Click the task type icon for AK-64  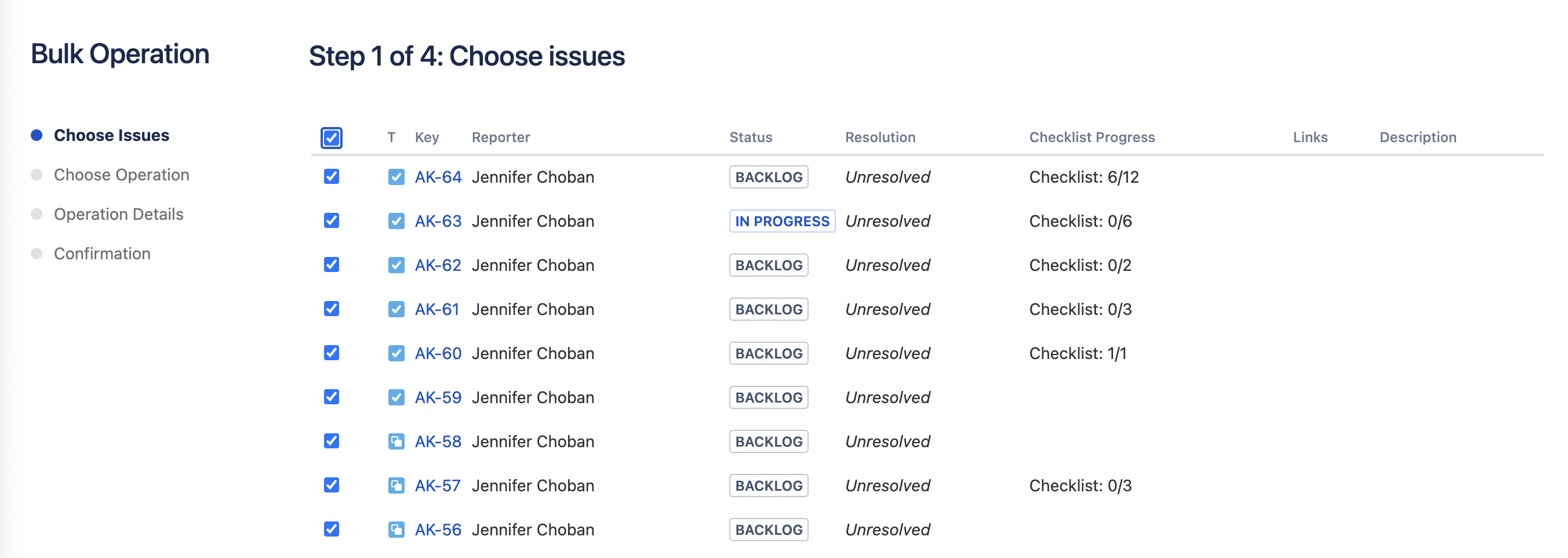[396, 177]
